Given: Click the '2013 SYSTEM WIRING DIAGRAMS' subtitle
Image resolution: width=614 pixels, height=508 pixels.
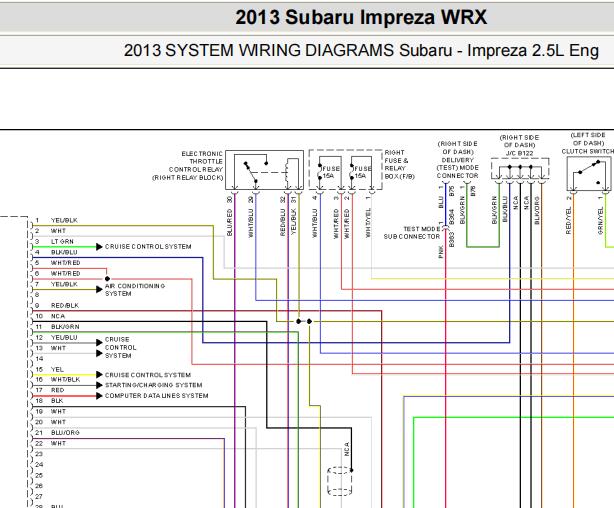Looking at the screenshot, I should point(258,51).
